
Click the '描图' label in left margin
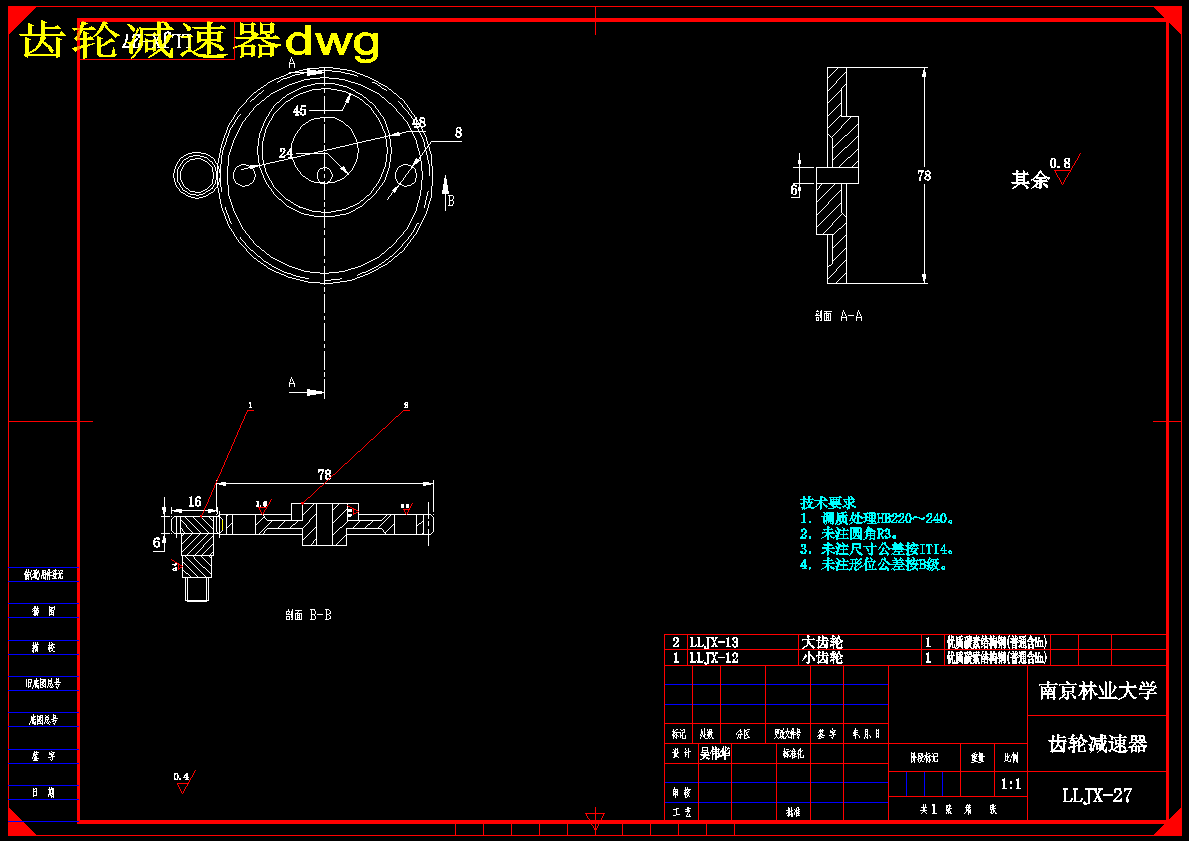point(42,611)
